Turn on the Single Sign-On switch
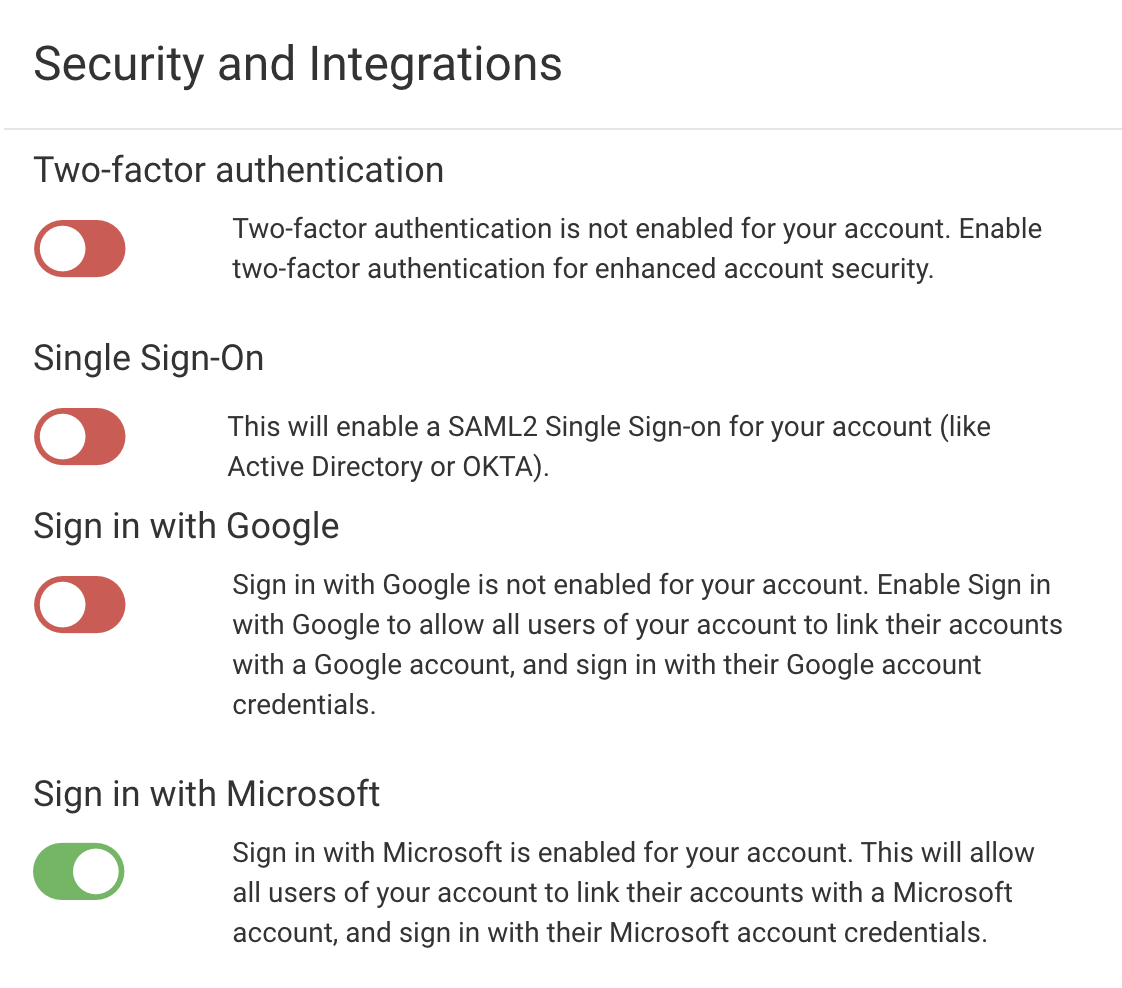The width and height of the screenshot is (1122, 988). pyautogui.click(x=79, y=436)
